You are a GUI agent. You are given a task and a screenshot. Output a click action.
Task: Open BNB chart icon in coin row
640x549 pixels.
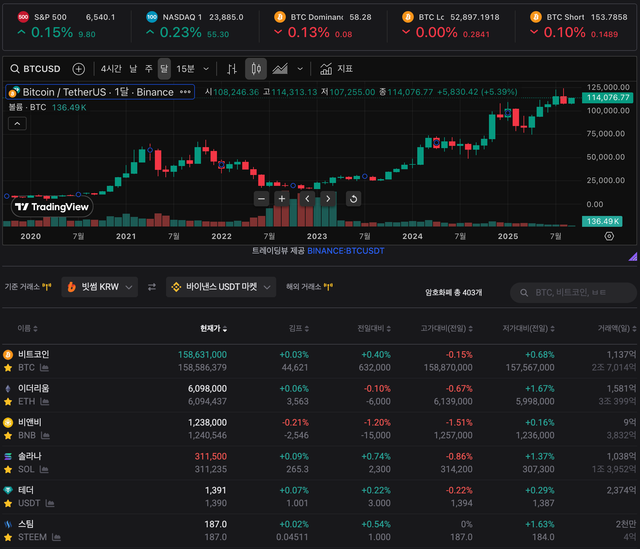(45, 436)
